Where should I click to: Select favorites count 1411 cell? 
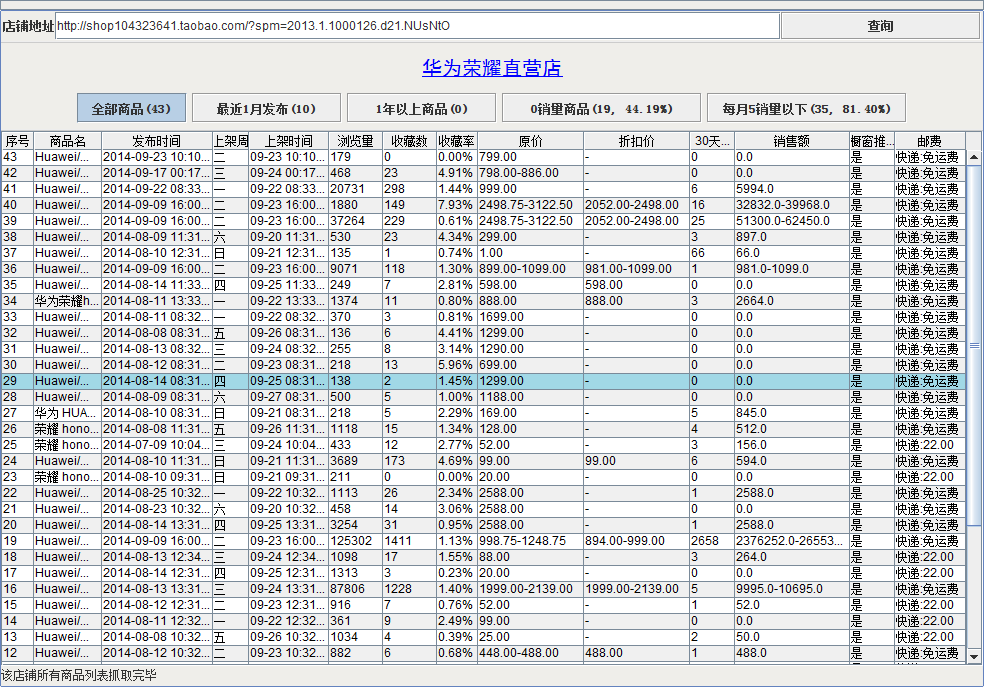(409, 541)
